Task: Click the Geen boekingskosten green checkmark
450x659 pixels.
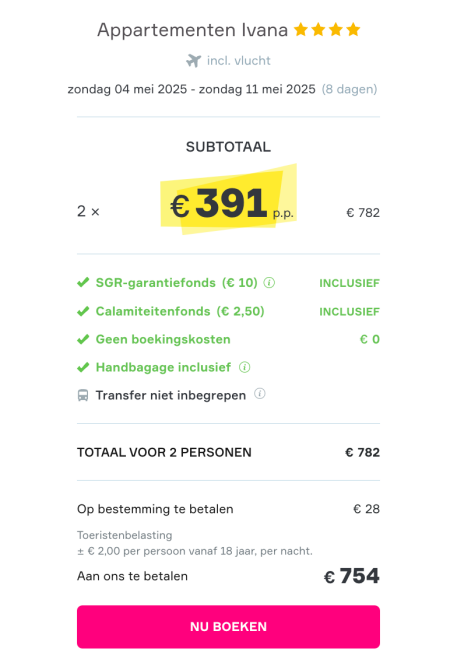Action: [x=83, y=339]
